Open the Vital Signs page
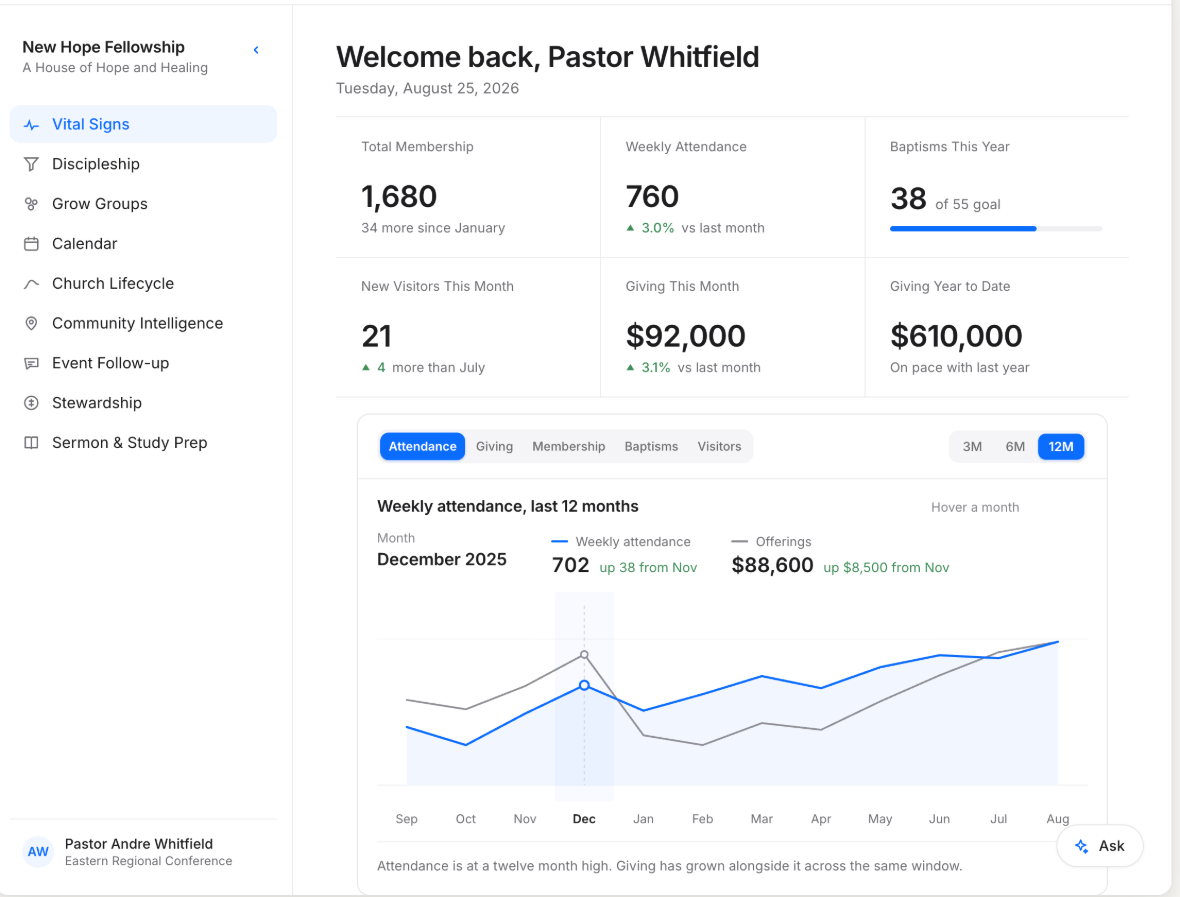This screenshot has height=897, width=1180. click(143, 124)
